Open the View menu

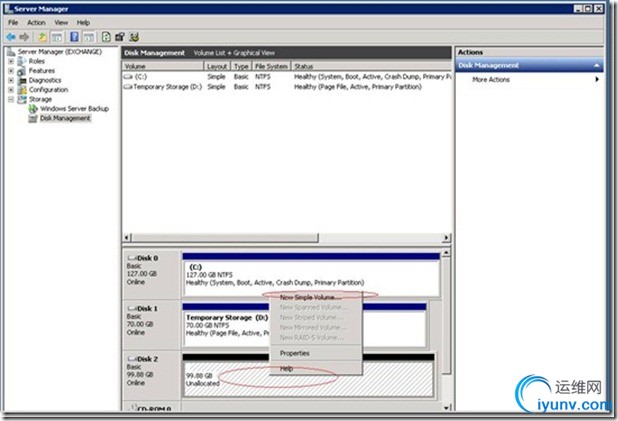pyautogui.click(x=61, y=22)
